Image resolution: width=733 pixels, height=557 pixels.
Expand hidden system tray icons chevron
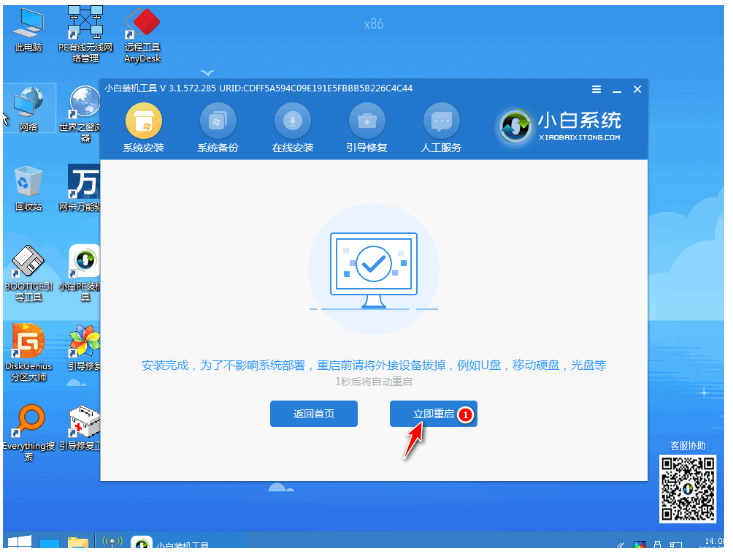621,545
